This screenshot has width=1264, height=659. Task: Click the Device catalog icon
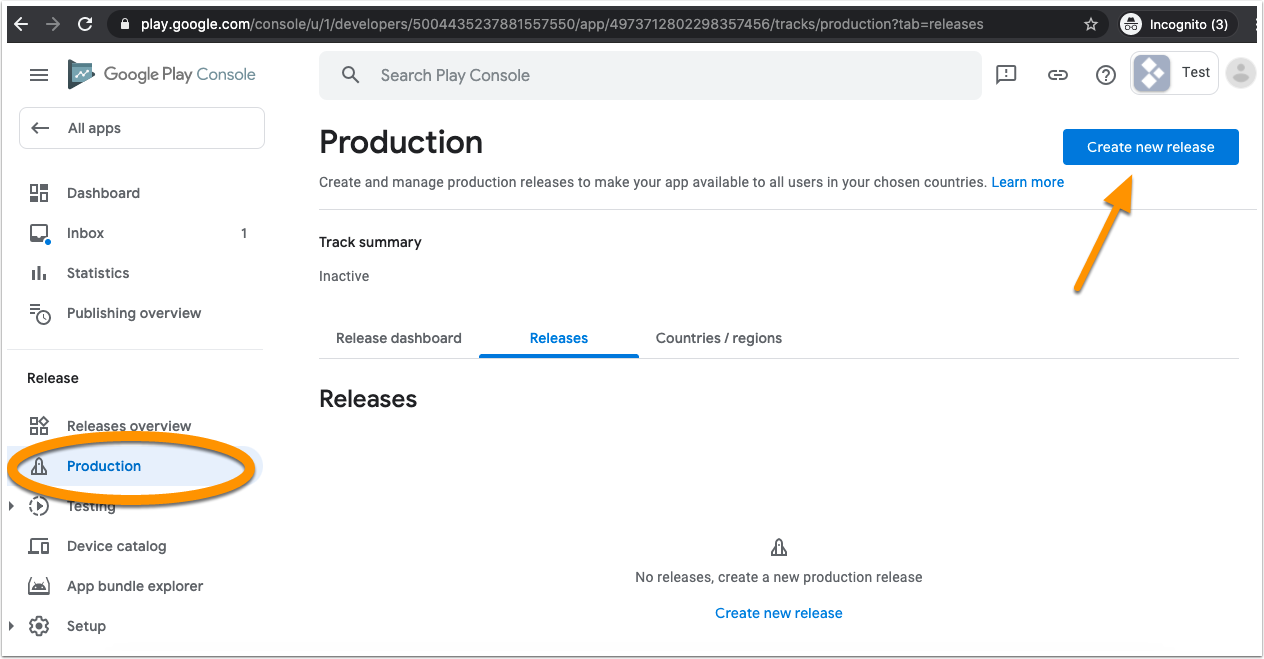click(39, 546)
